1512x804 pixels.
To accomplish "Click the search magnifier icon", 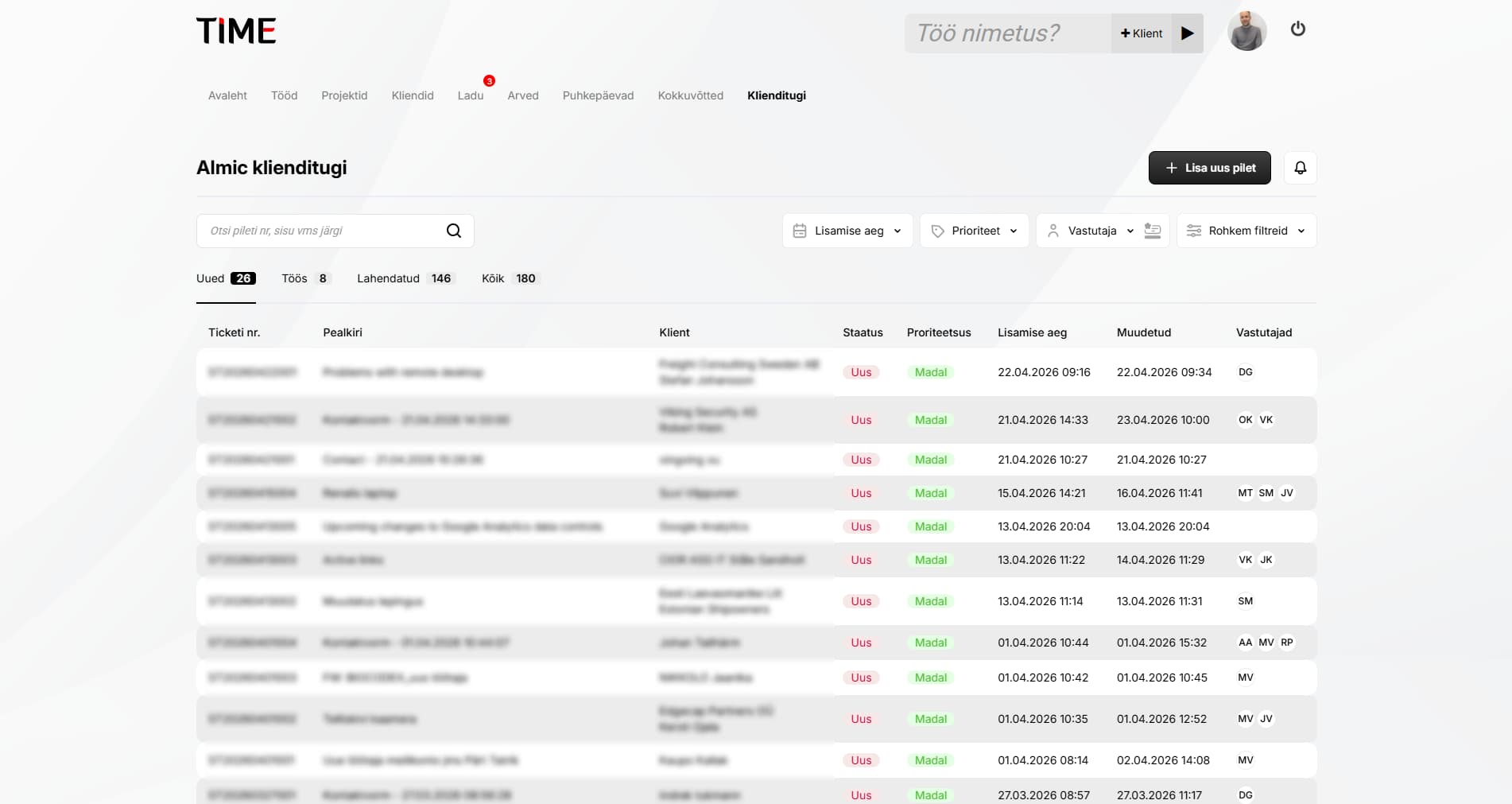I will [453, 231].
